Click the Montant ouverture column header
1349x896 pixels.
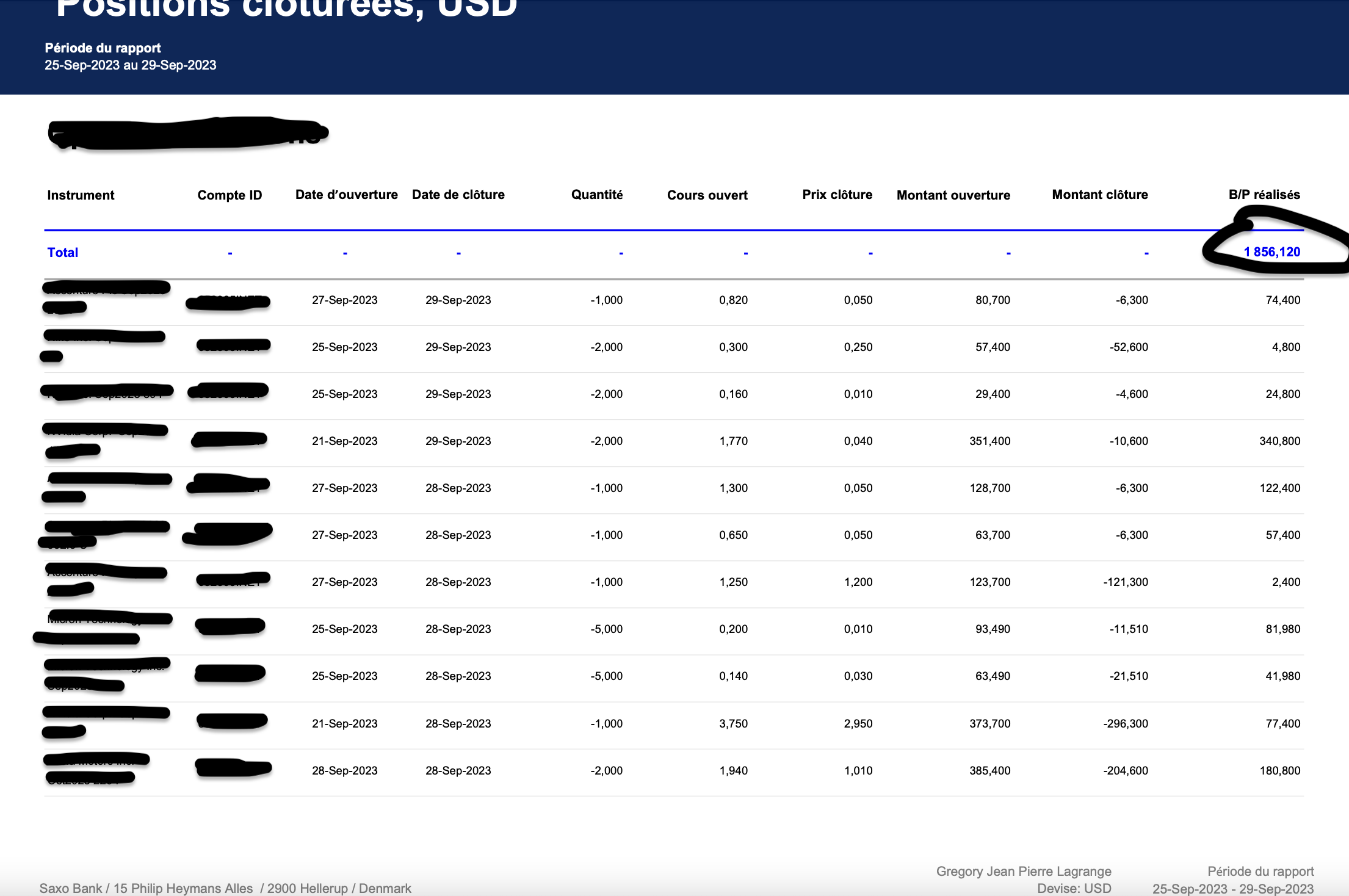pos(953,195)
